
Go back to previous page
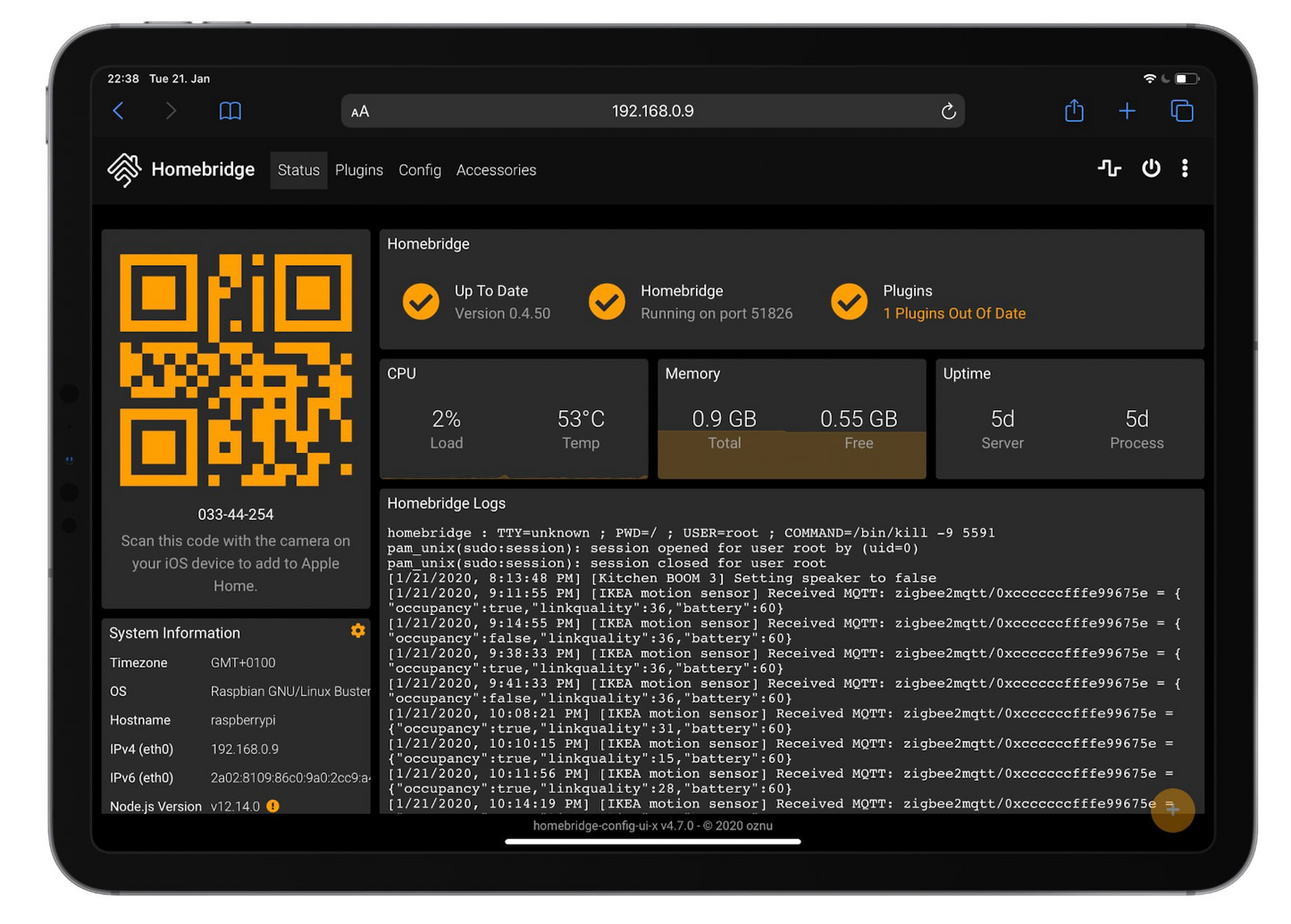click(119, 111)
